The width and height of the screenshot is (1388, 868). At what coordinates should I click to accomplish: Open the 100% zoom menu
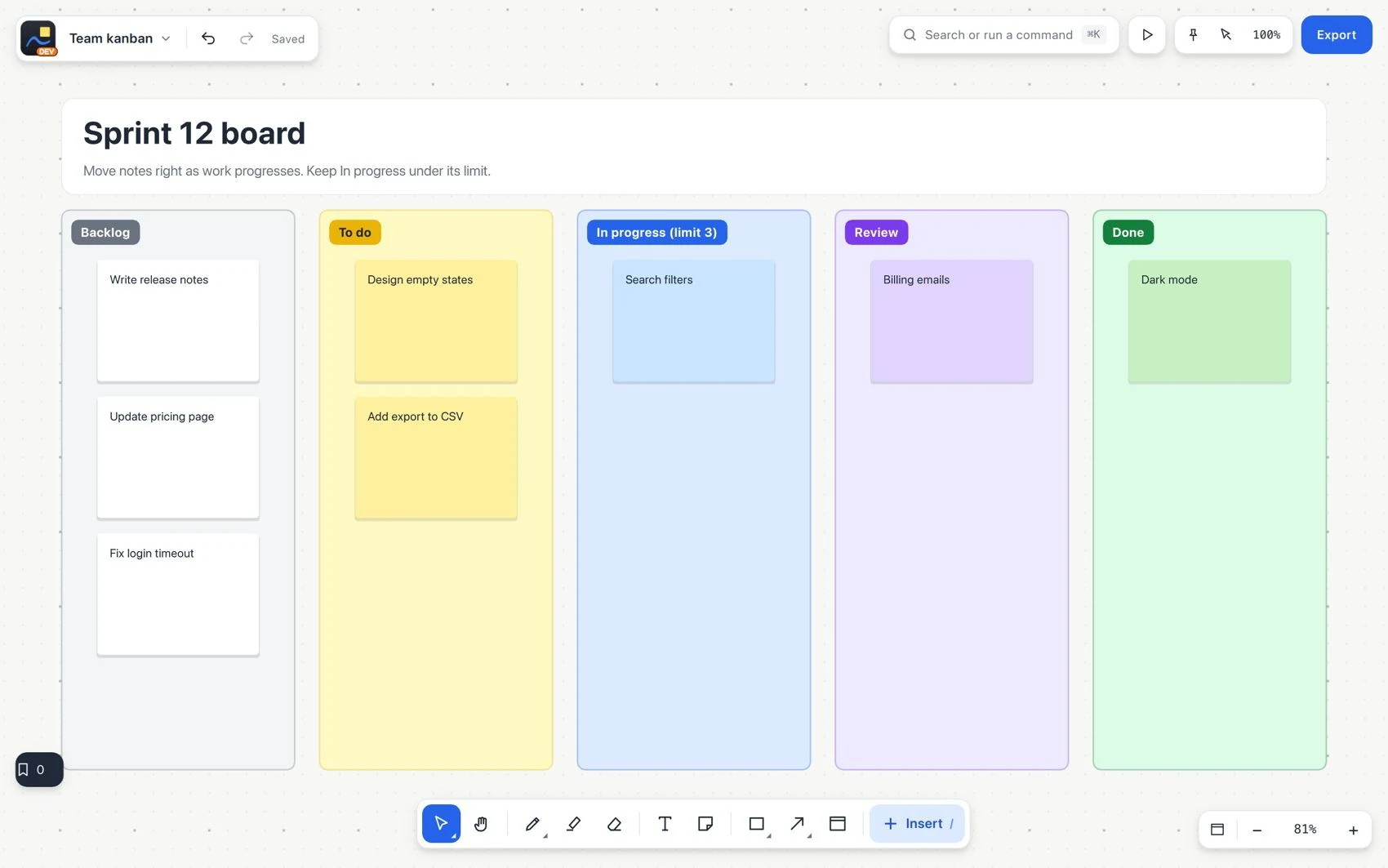1266,35
